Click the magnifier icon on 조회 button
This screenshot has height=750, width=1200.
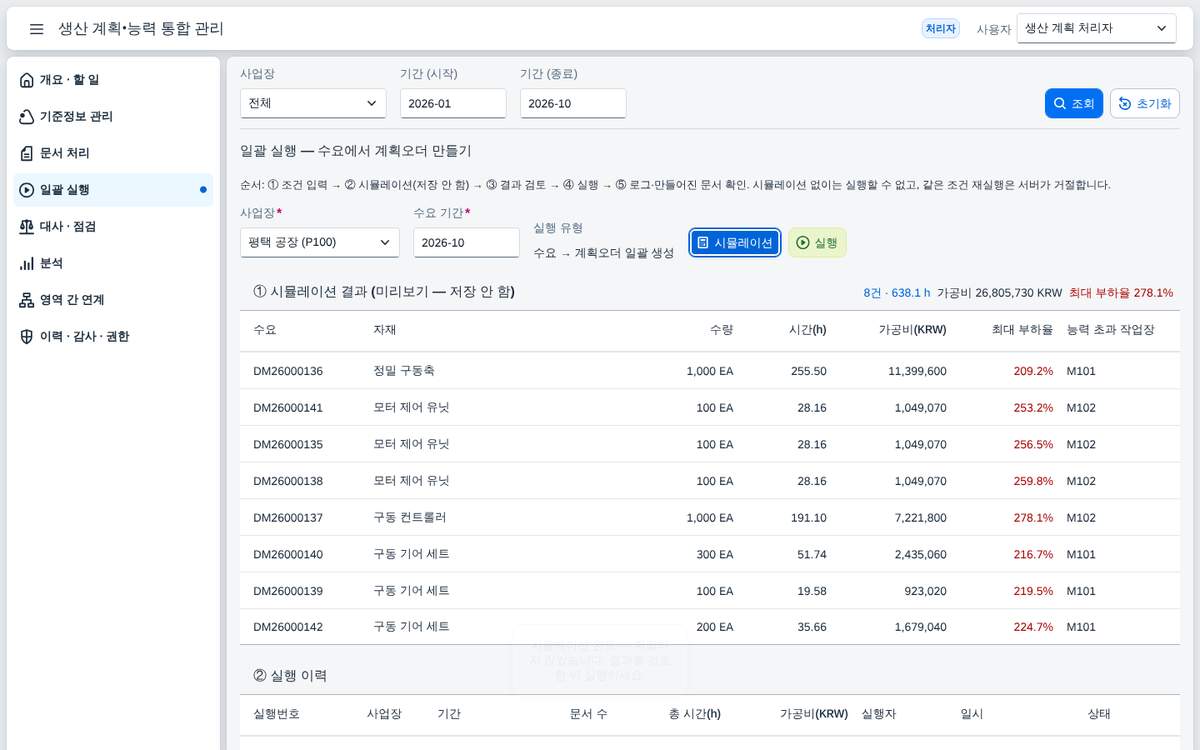pos(1060,104)
